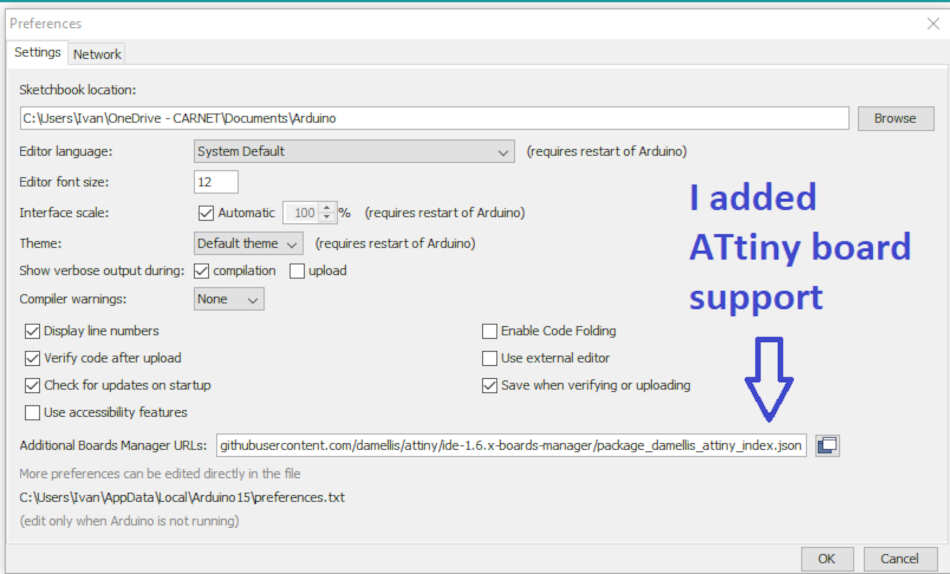Toggle Save when verifying or uploading

coord(490,385)
